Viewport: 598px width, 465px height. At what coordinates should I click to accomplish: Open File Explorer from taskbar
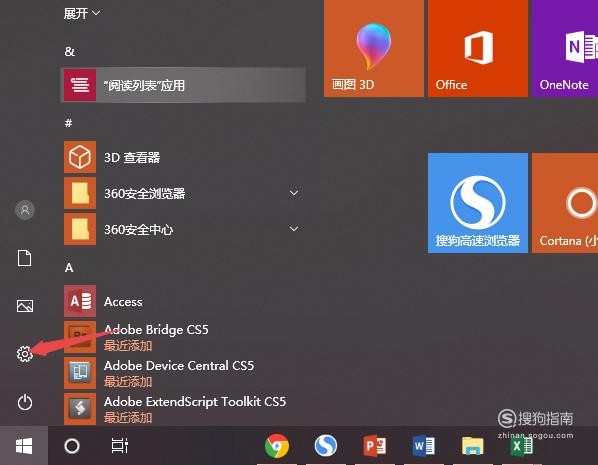(x=473, y=446)
